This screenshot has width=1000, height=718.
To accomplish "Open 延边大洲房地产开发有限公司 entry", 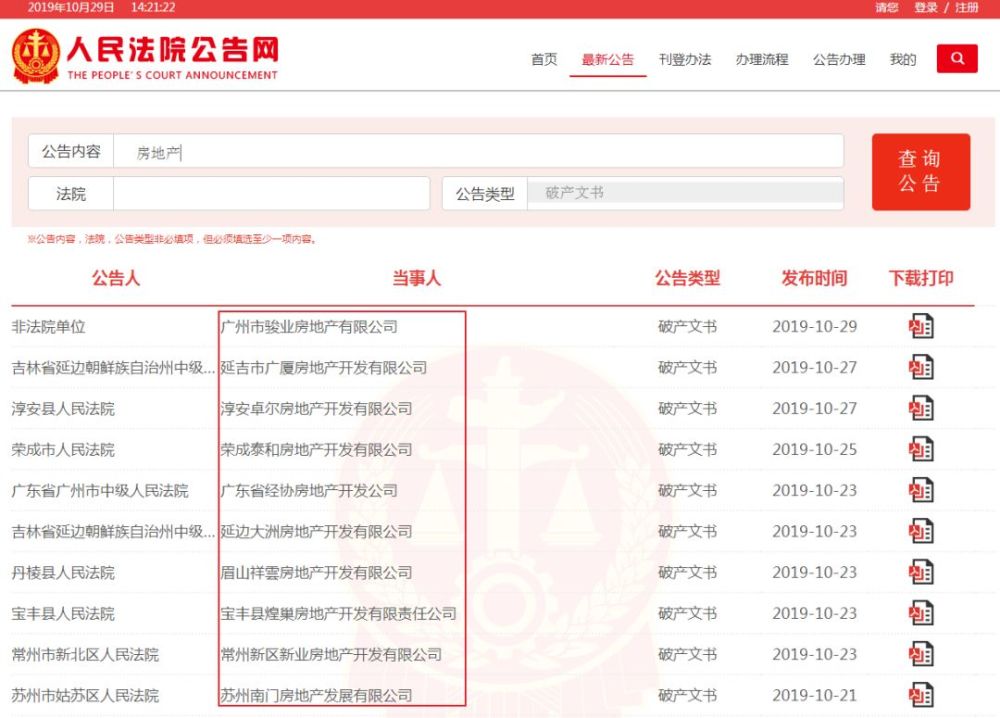I will [316, 531].
